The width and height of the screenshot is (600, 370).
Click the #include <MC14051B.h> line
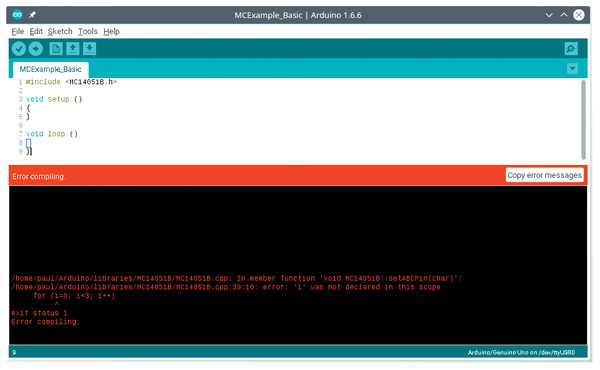coord(71,82)
